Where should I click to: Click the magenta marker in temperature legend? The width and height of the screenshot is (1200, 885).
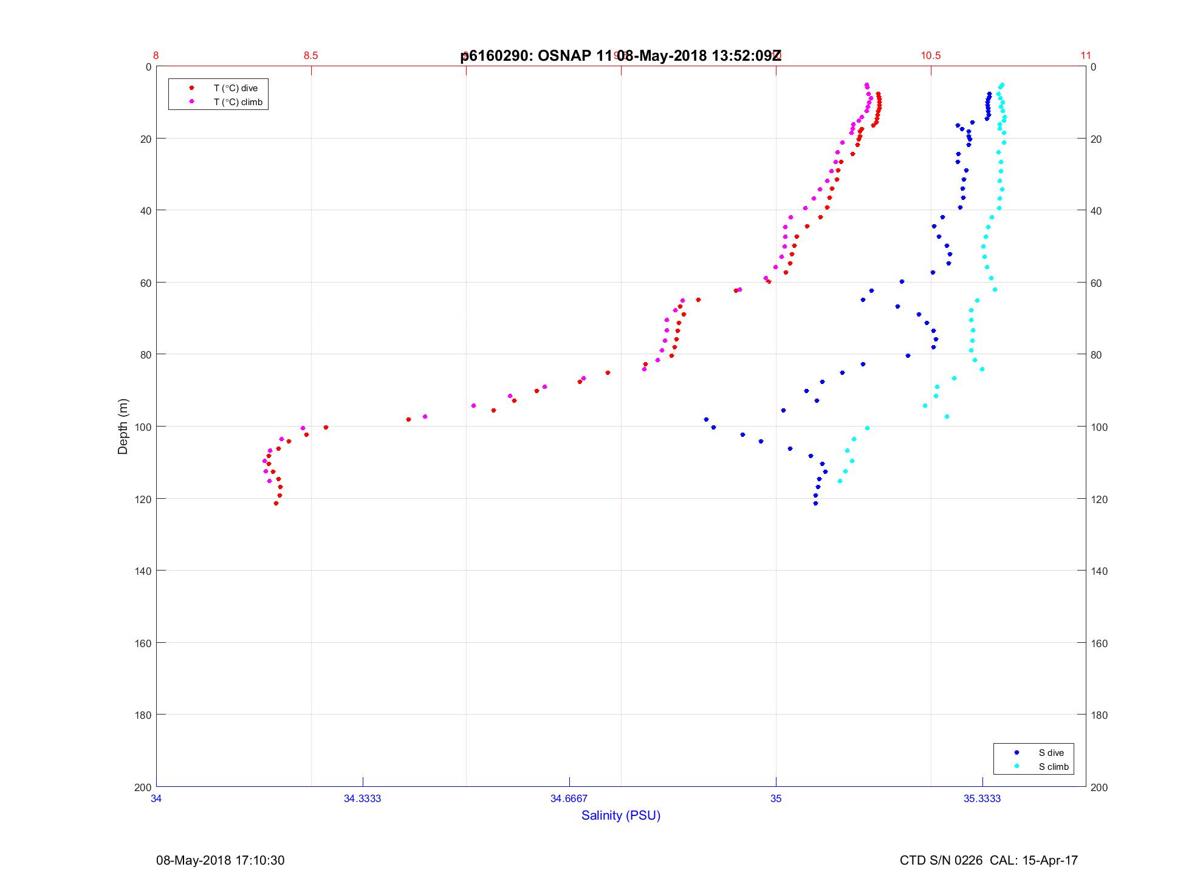click(x=191, y=102)
